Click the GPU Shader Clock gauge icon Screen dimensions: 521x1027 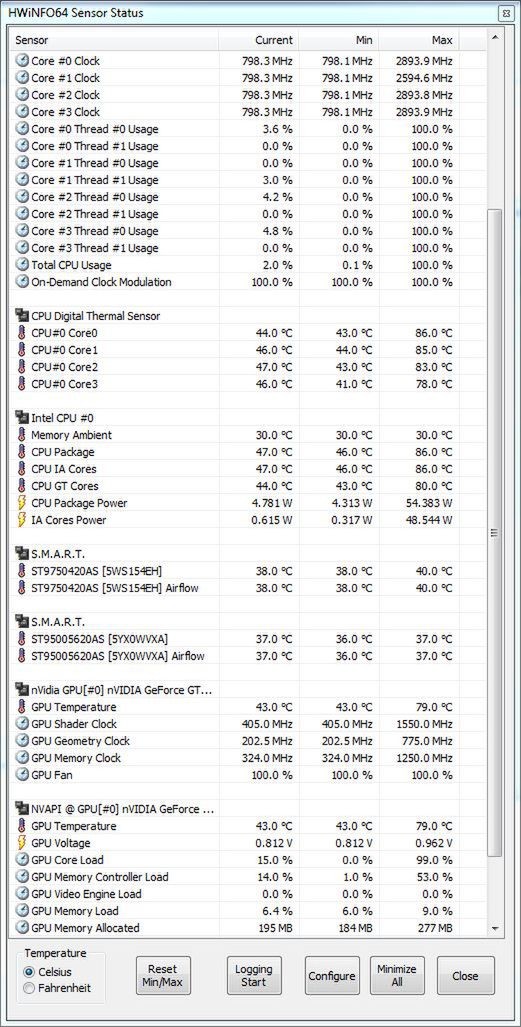(x=22, y=725)
